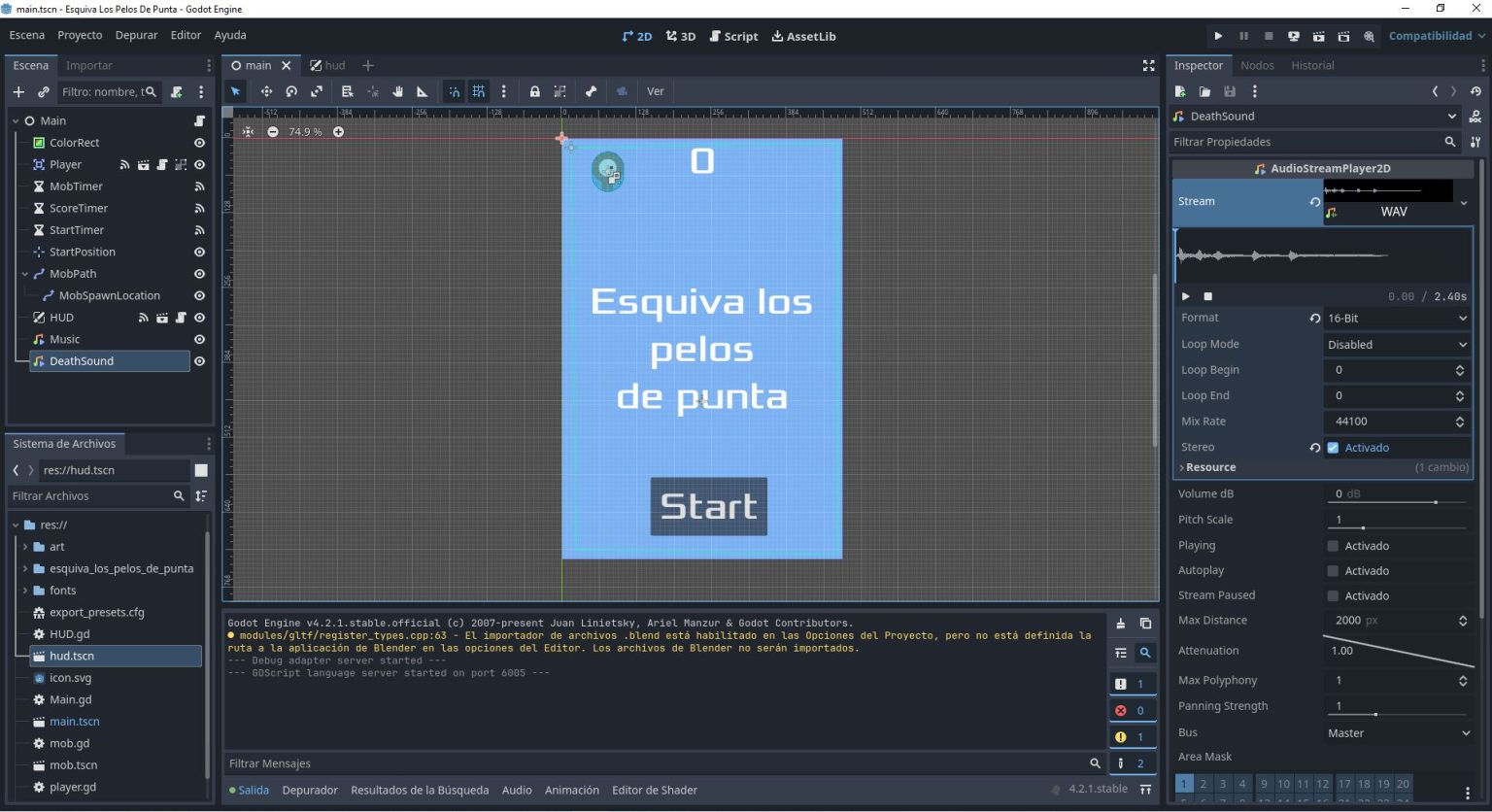
Task: Open the Loop Mode dropdown
Action: [x=1396, y=344]
